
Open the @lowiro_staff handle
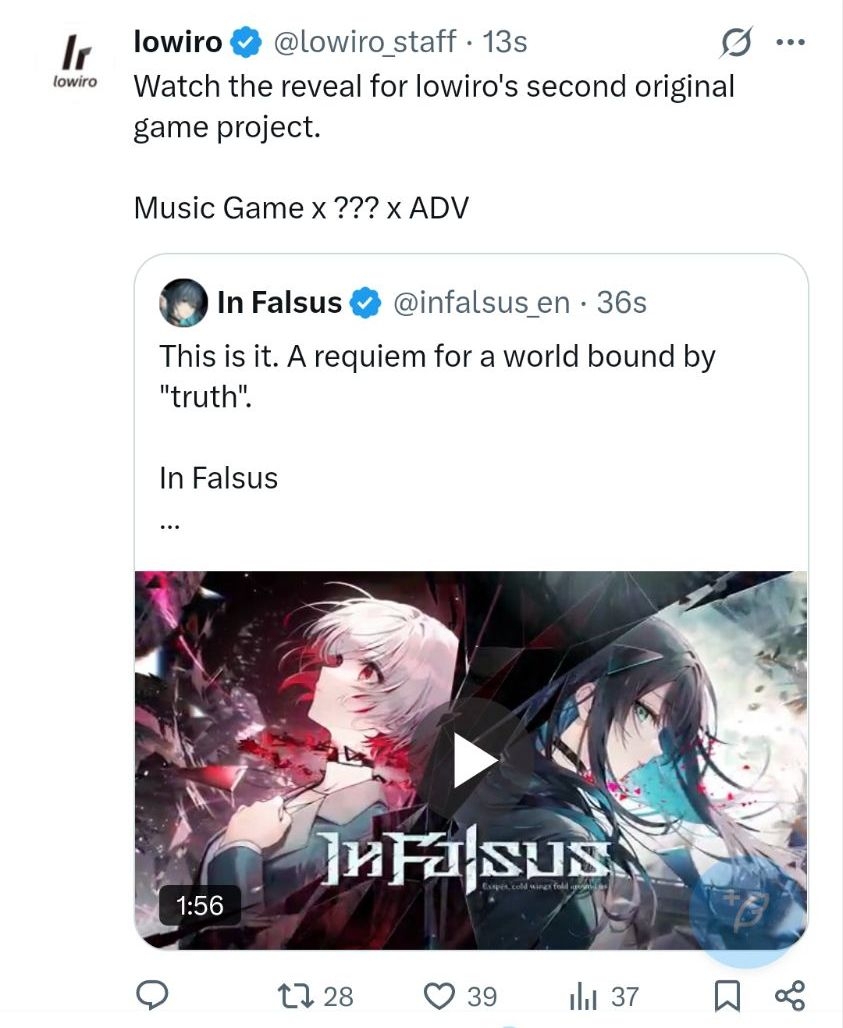[364, 42]
